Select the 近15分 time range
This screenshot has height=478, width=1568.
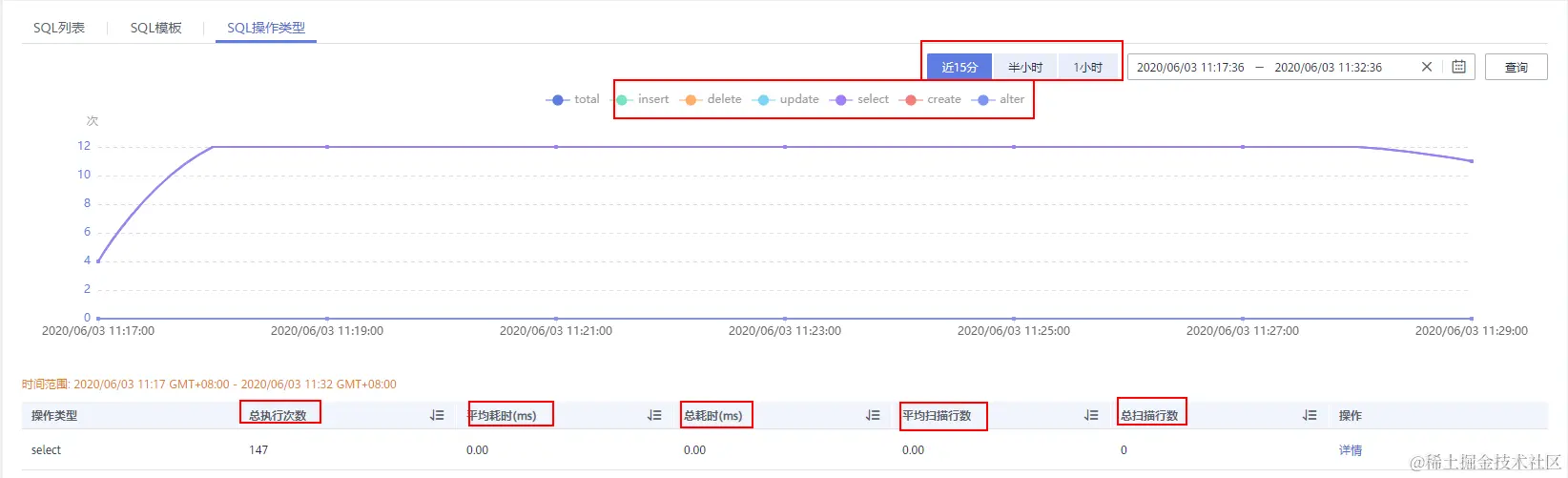tap(959, 67)
